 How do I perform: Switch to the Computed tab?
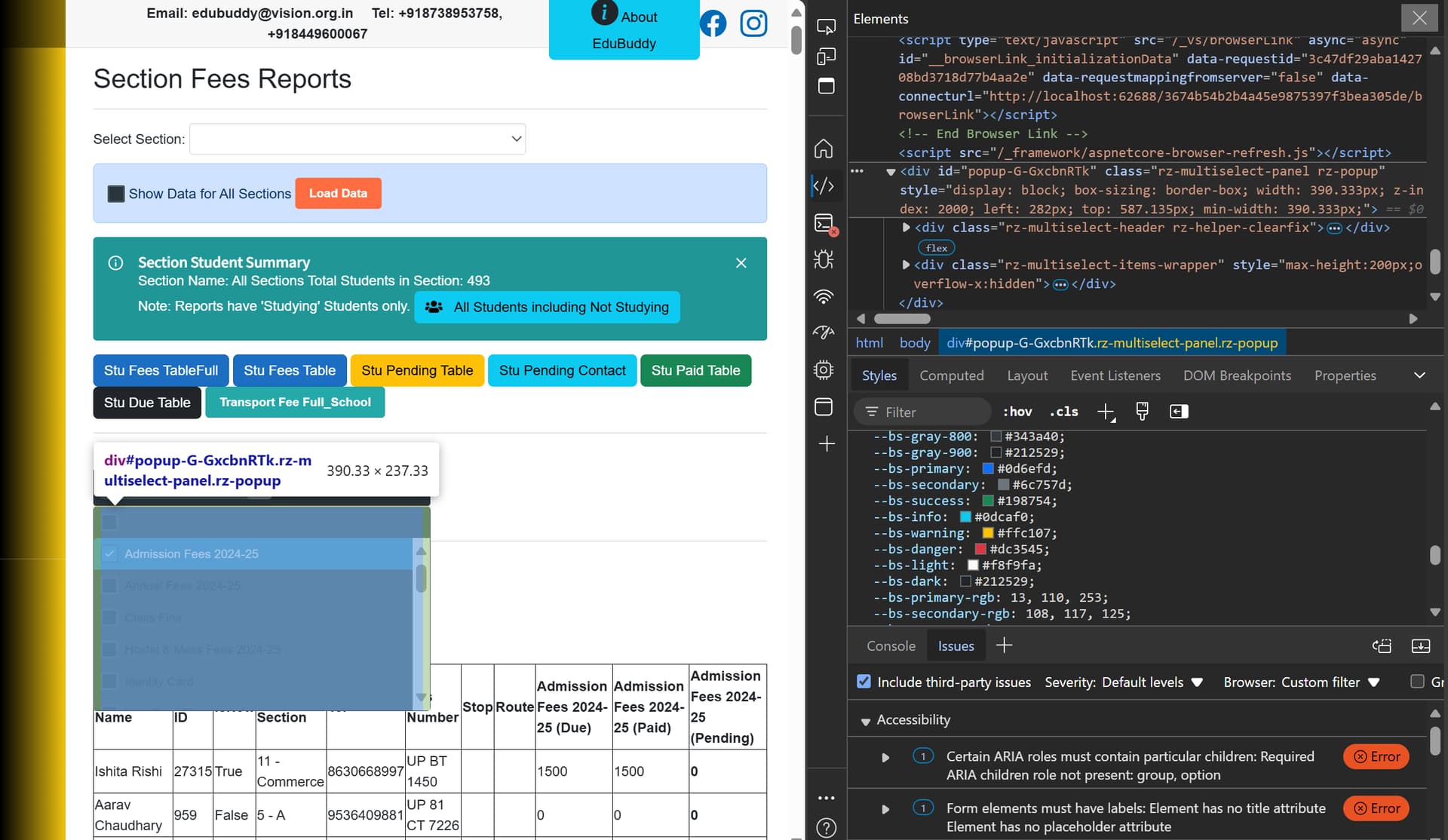[951, 376]
